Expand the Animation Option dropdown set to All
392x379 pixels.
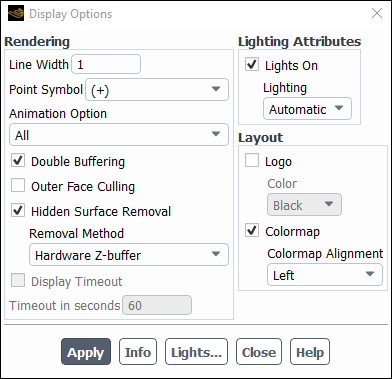(x=119, y=135)
